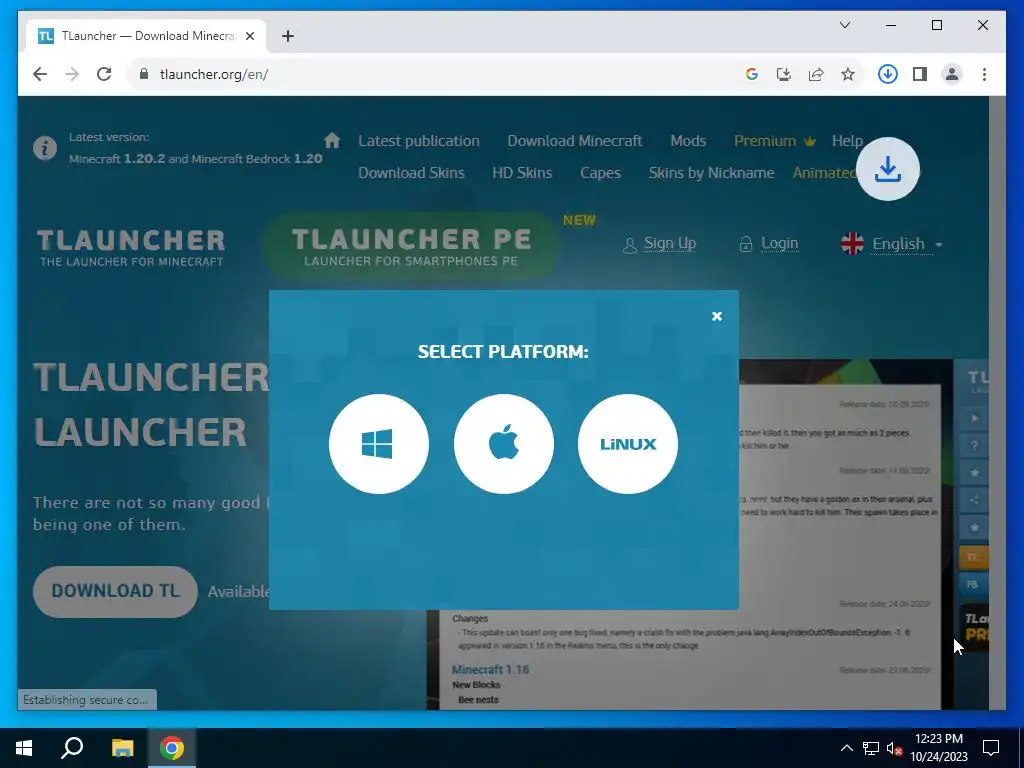Open the Mods menu item

[688, 141]
